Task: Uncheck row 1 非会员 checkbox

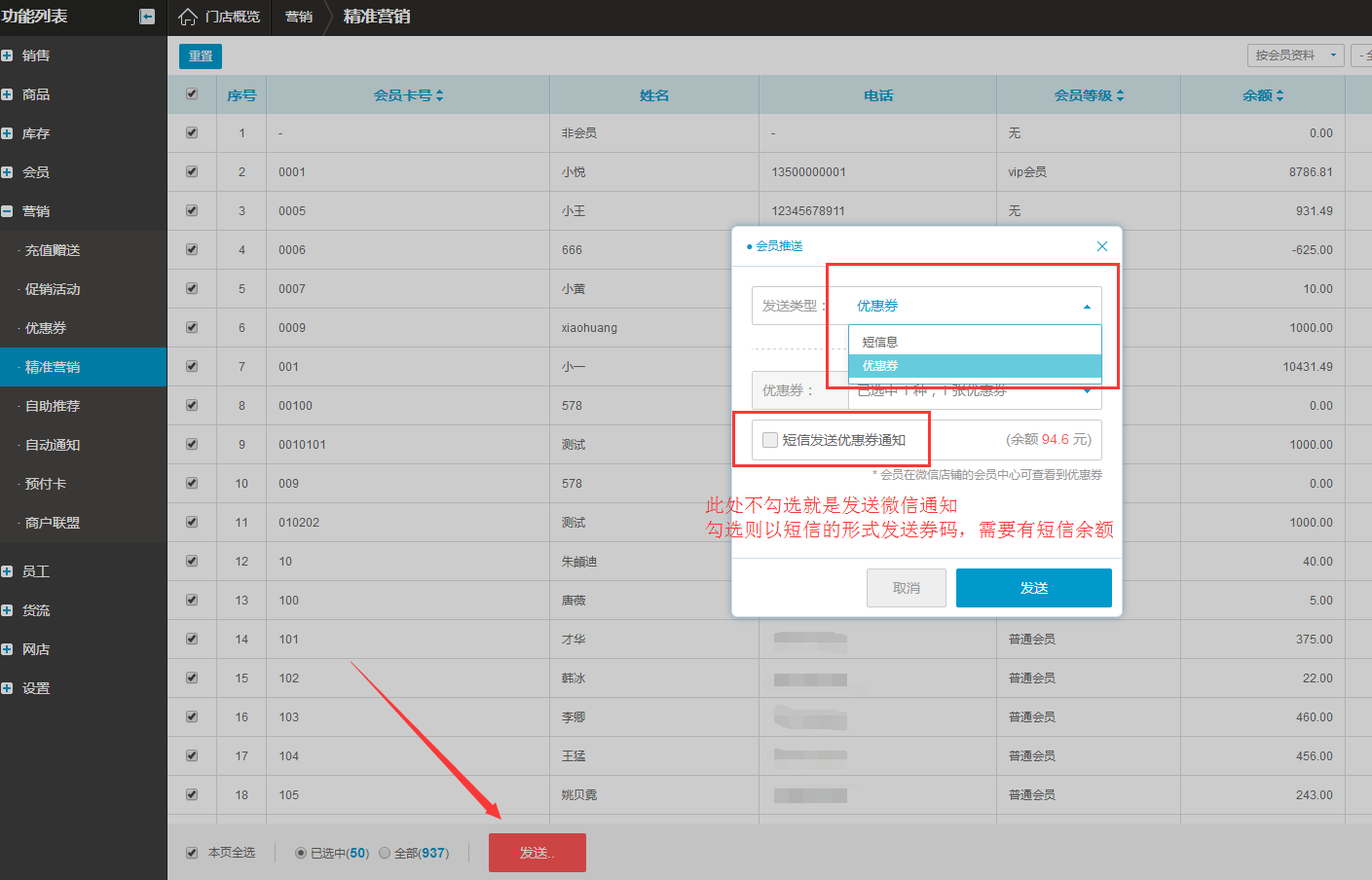Action: tap(192, 132)
